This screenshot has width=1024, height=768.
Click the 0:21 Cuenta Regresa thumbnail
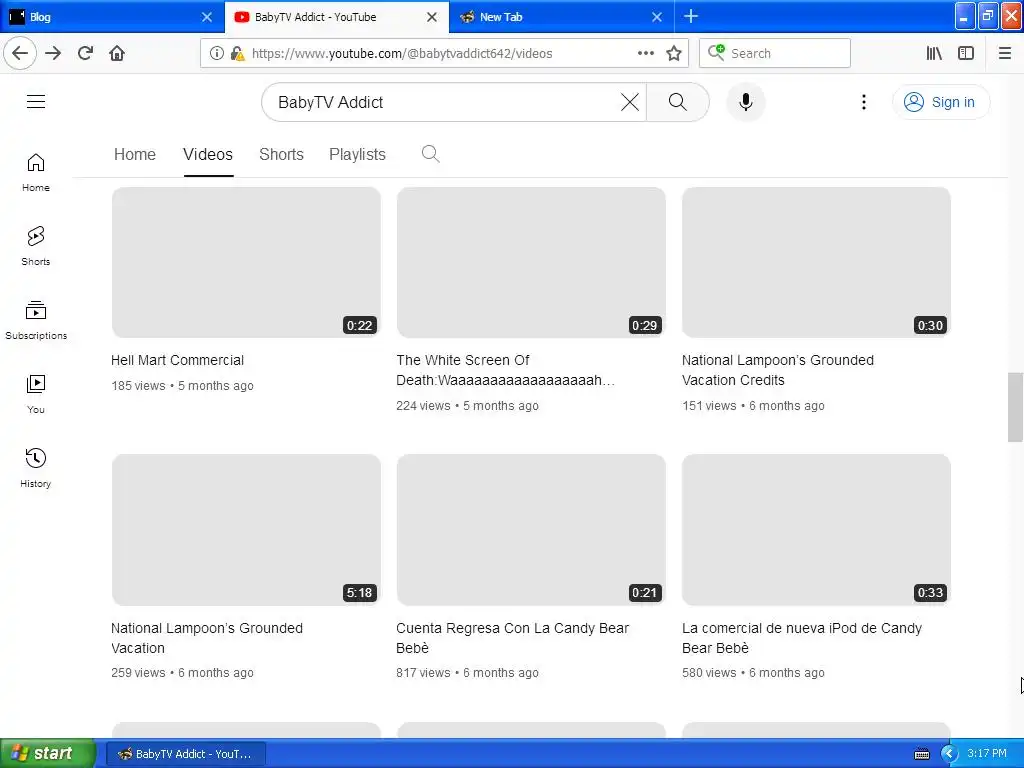tap(531, 530)
